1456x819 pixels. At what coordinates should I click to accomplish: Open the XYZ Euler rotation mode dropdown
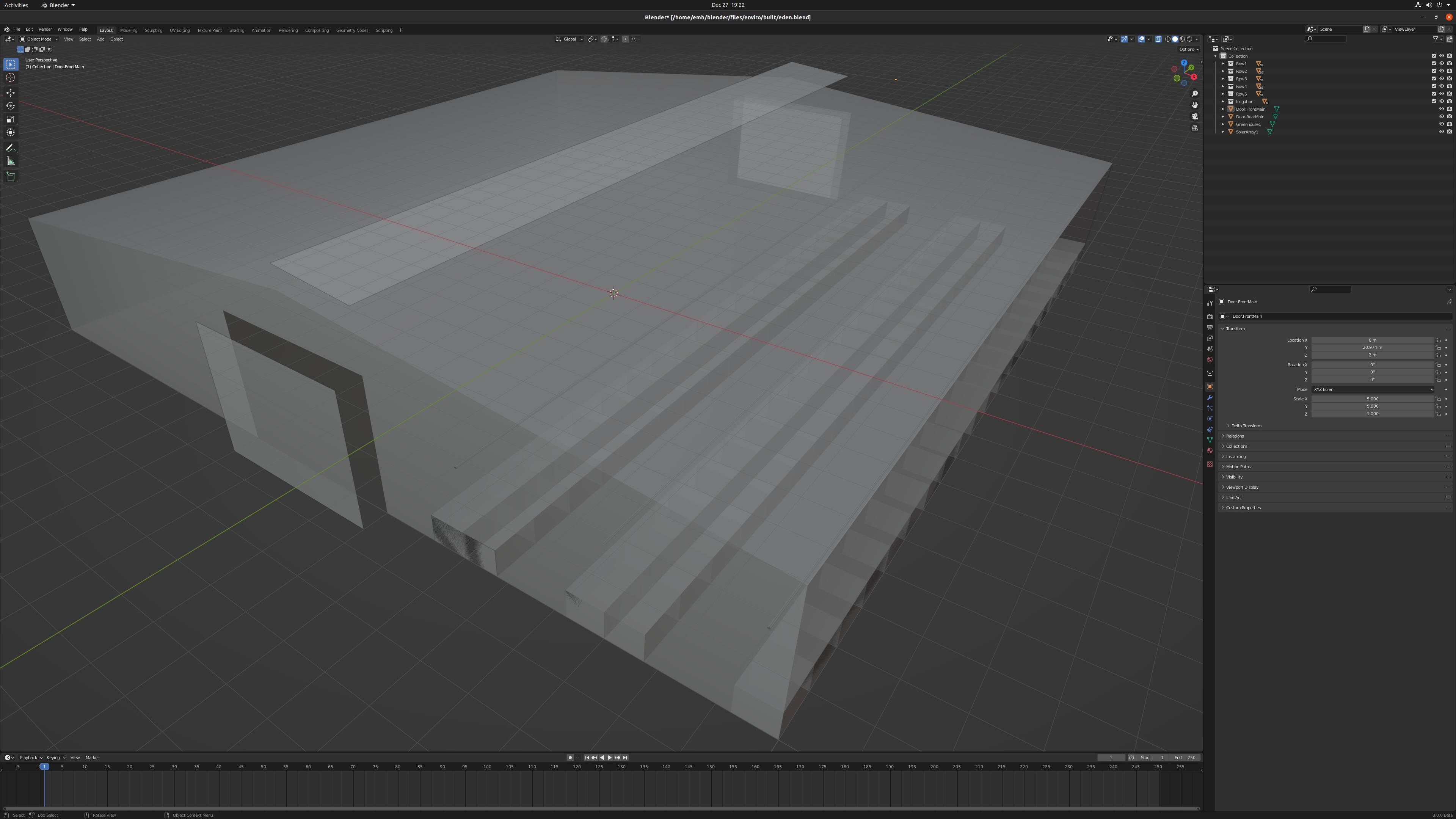(1372, 389)
